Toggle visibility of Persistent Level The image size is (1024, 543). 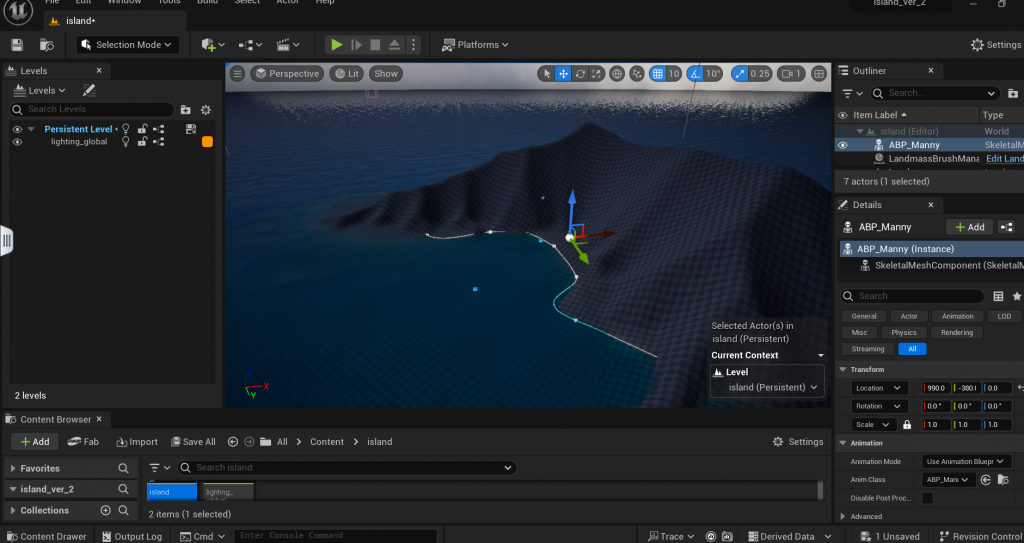[x=18, y=129]
